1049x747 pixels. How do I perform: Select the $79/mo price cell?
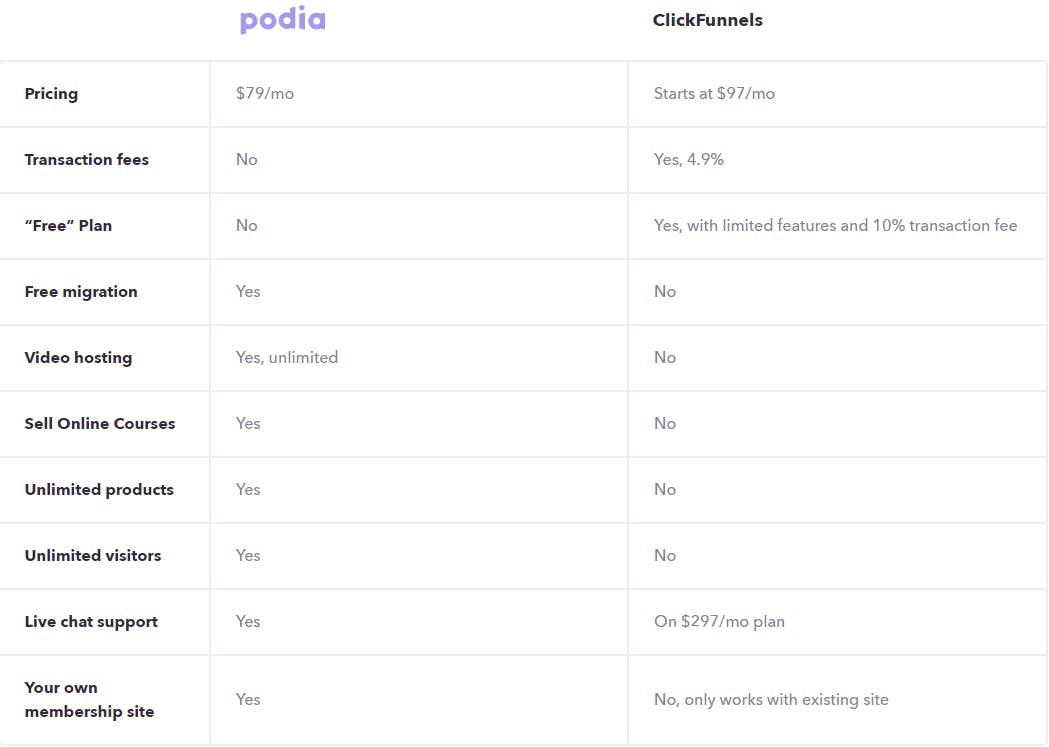point(264,93)
